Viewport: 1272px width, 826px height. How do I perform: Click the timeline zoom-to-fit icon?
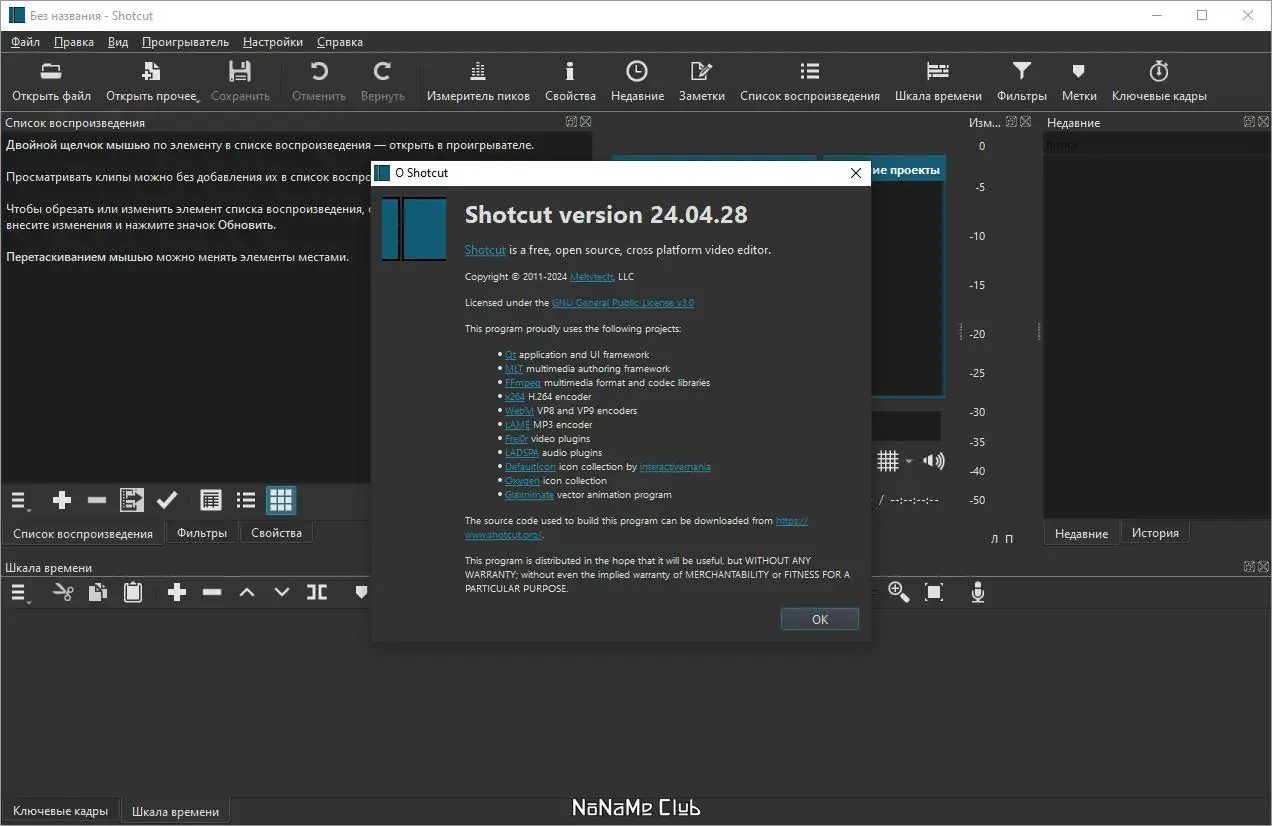coord(934,592)
